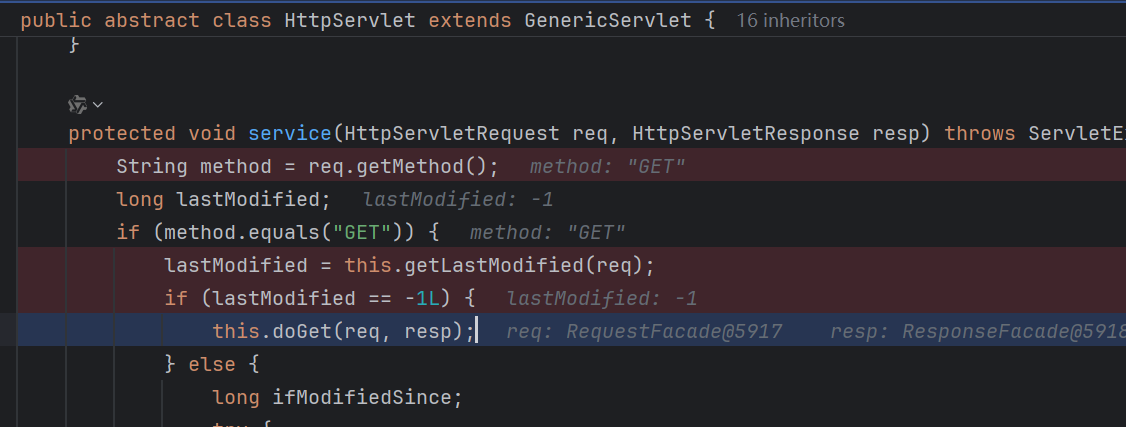Screen dimensions: 1126x427
Task: Click the ifModifiedSince variable declaration
Action: (361, 397)
